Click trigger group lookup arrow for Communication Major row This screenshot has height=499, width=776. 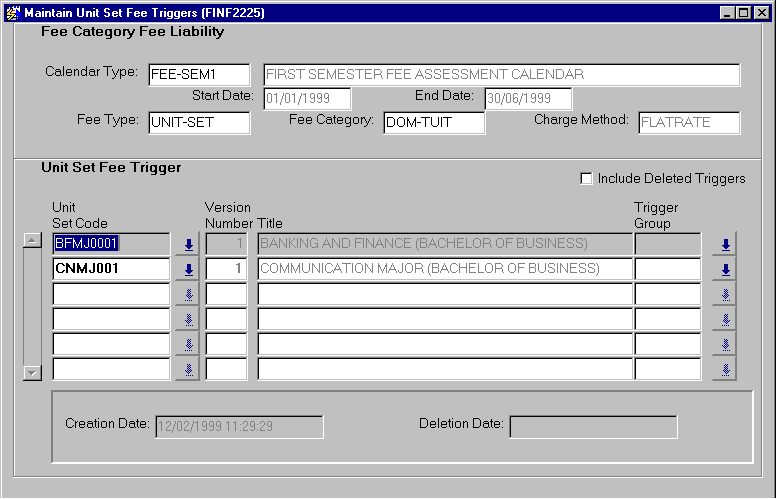pyautogui.click(x=726, y=269)
